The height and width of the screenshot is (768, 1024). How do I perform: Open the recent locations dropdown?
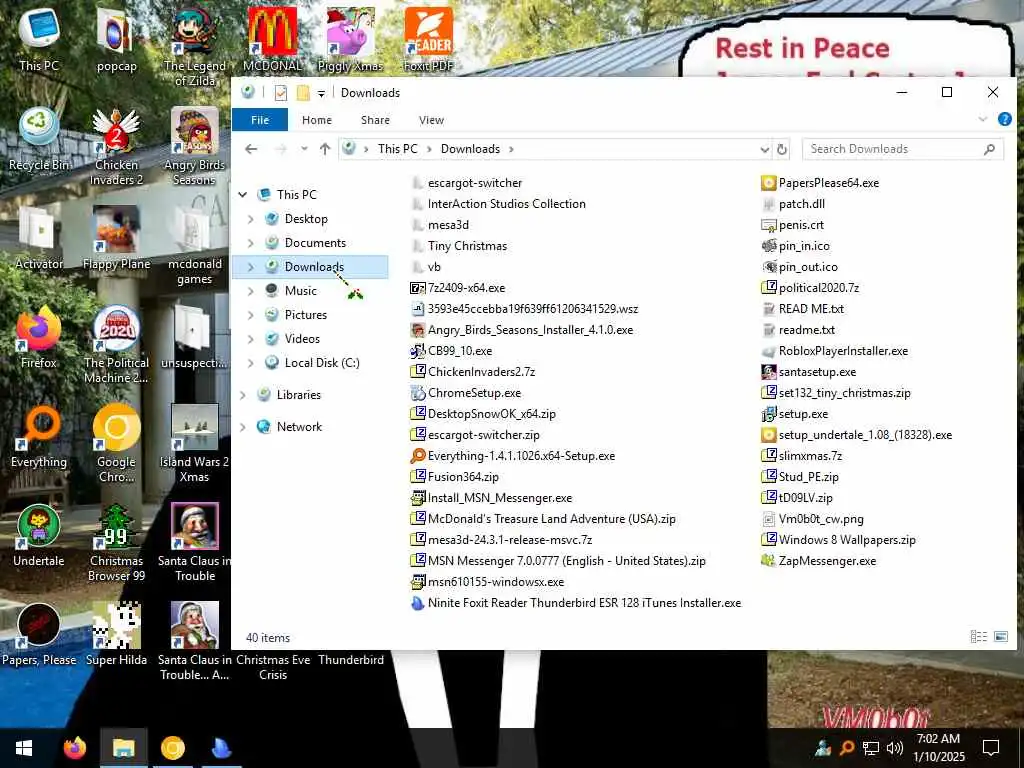click(x=304, y=149)
